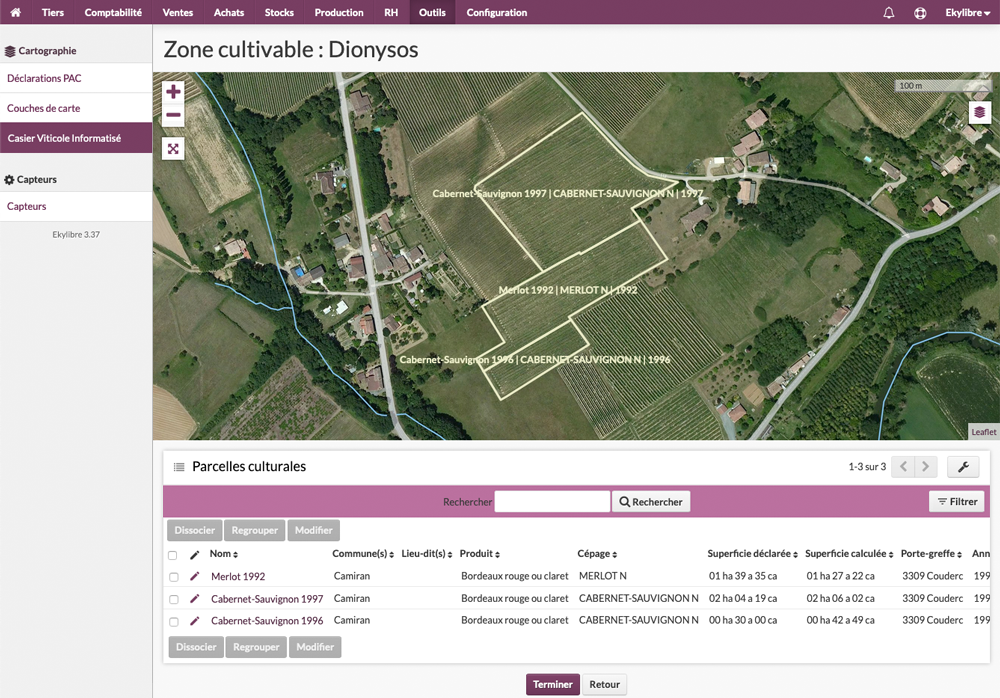This screenshot has width=1000, height=698.
Task: Open Capteurs link in sidebar
Action: pos(76,207)
